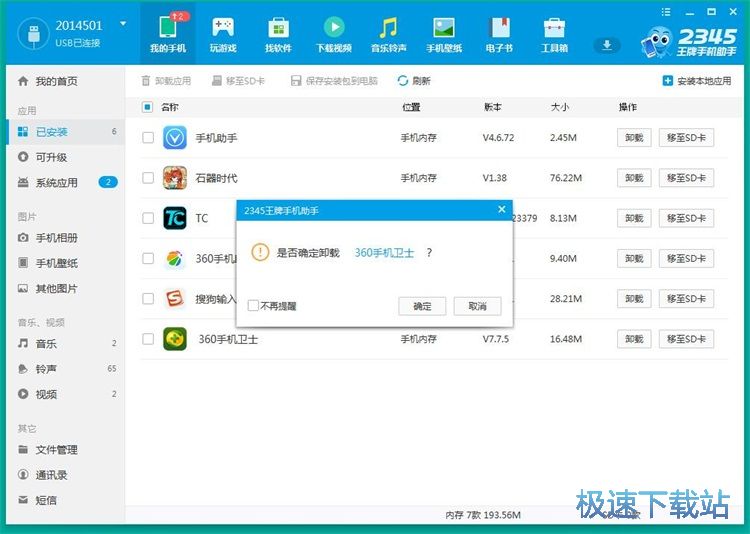Toggle the select-all checkbox beside 名称
The image size is (750, 534).
coord(148,107)
